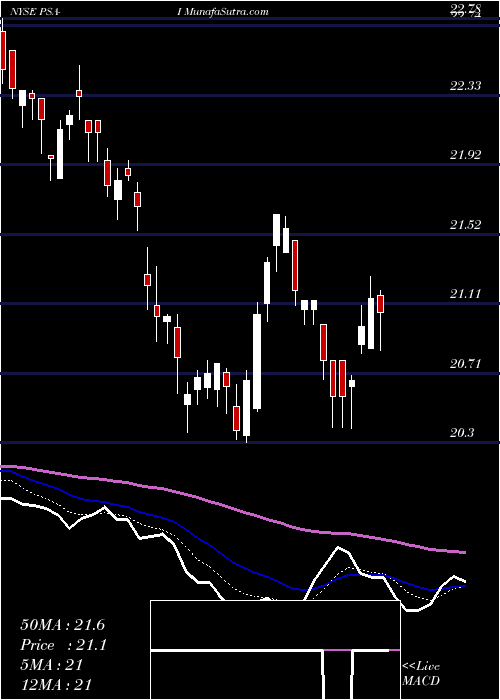The height and width of the screenshot is (700, 500).
Task: Click the <<Live MACD label
Action: click(421, 673)
